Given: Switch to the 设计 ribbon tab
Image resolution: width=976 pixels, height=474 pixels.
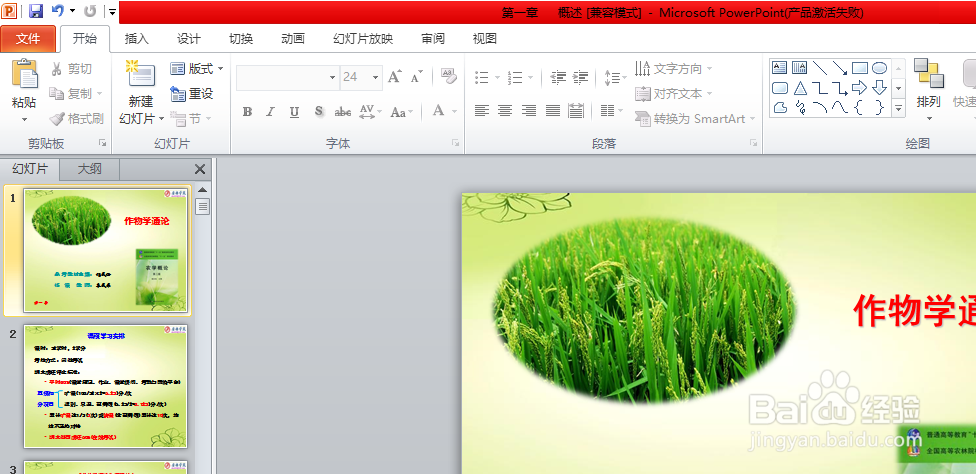Looking at the screenshot, I should (189, 39).
